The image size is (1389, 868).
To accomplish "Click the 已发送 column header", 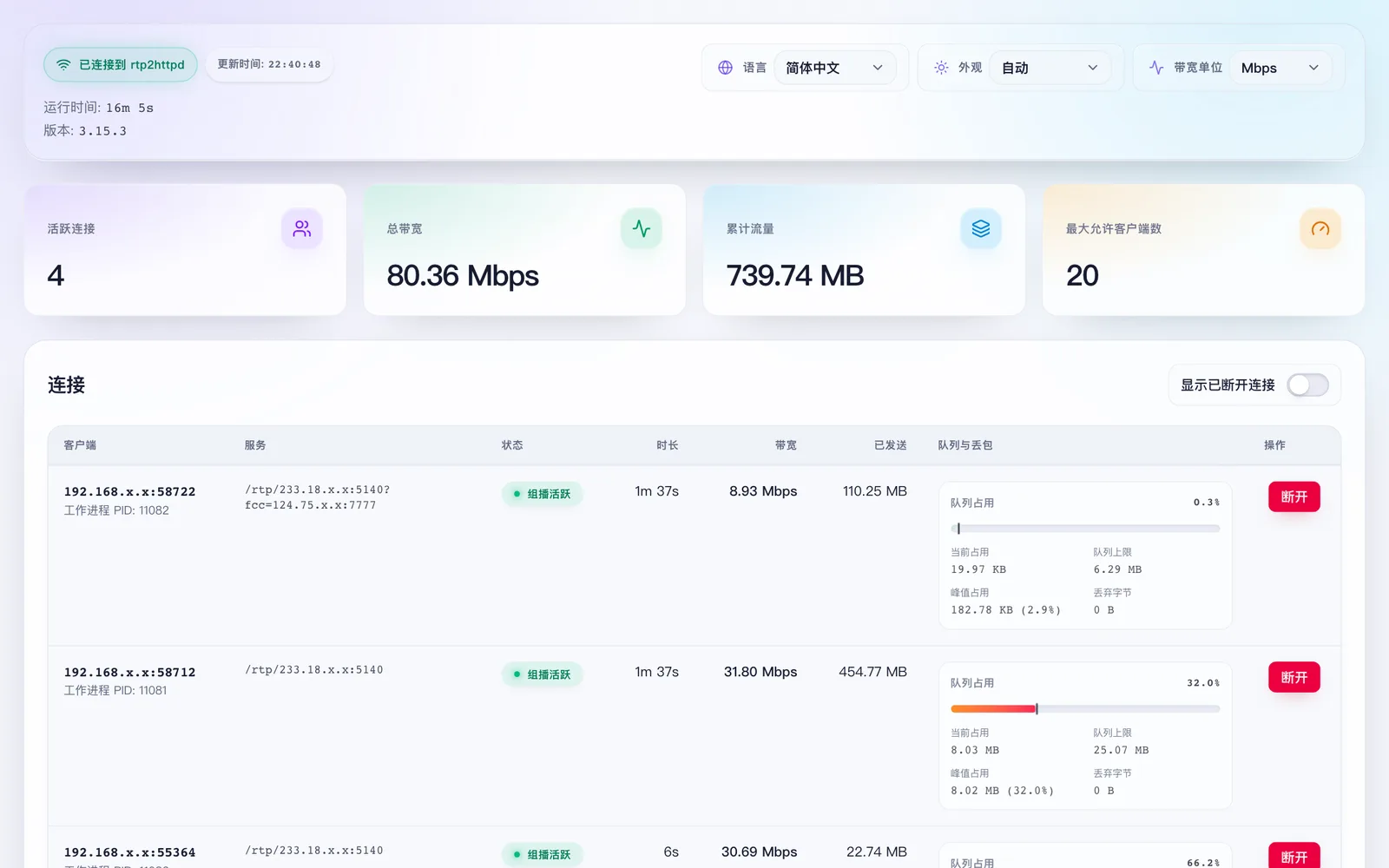I will (890, 445).
